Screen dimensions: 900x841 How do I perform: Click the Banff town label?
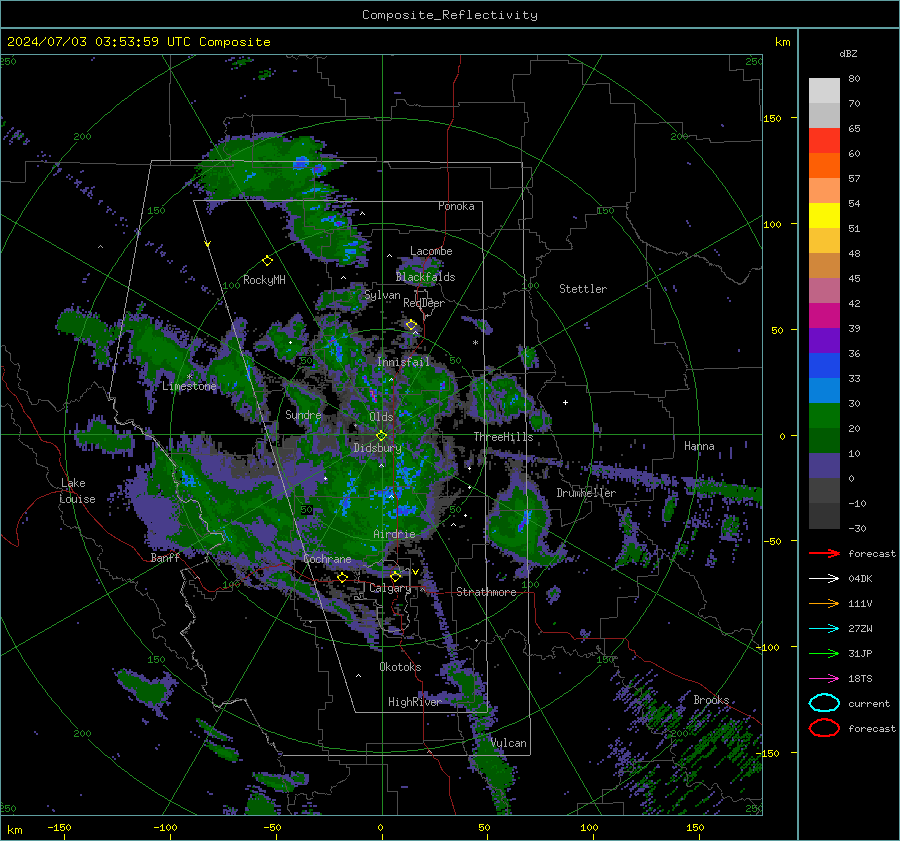click(165, 558)
